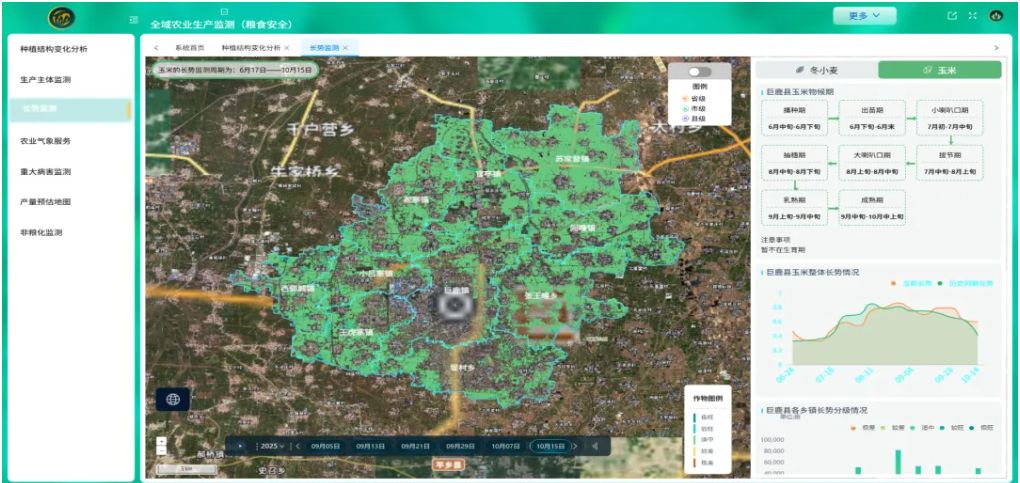Image resolution: width=1020 pixels, height=483 pixels.
Task: Close the 长势监测 tab
Action: 345,47
